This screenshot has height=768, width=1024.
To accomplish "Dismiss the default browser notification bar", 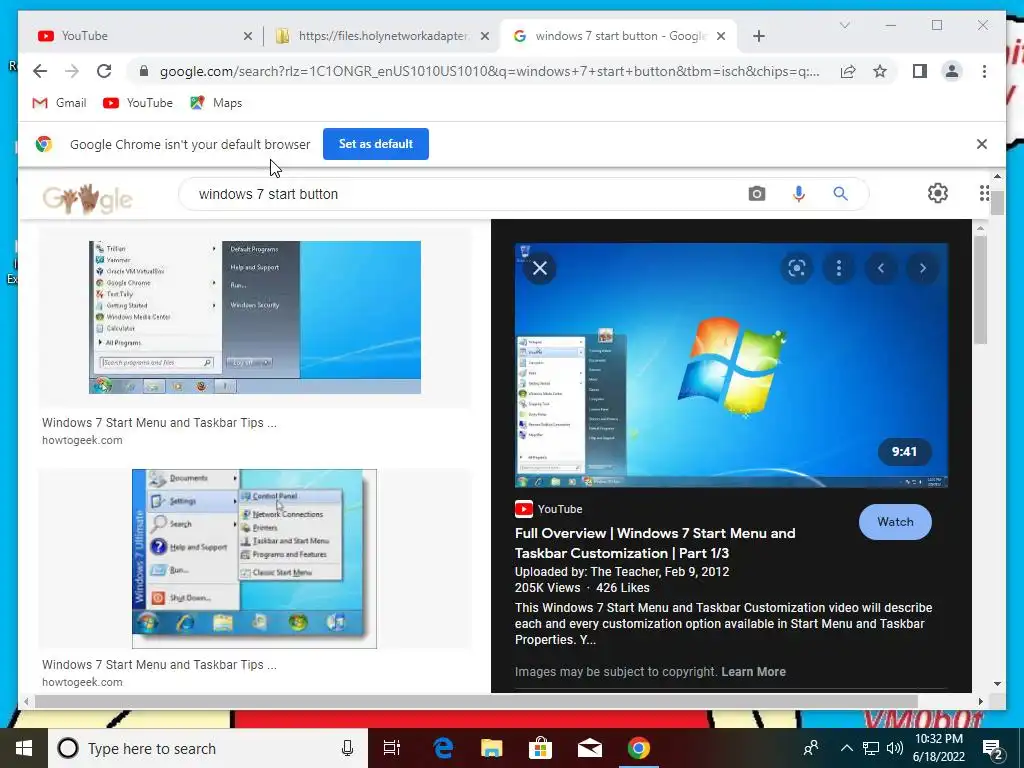I will [982, 144].
